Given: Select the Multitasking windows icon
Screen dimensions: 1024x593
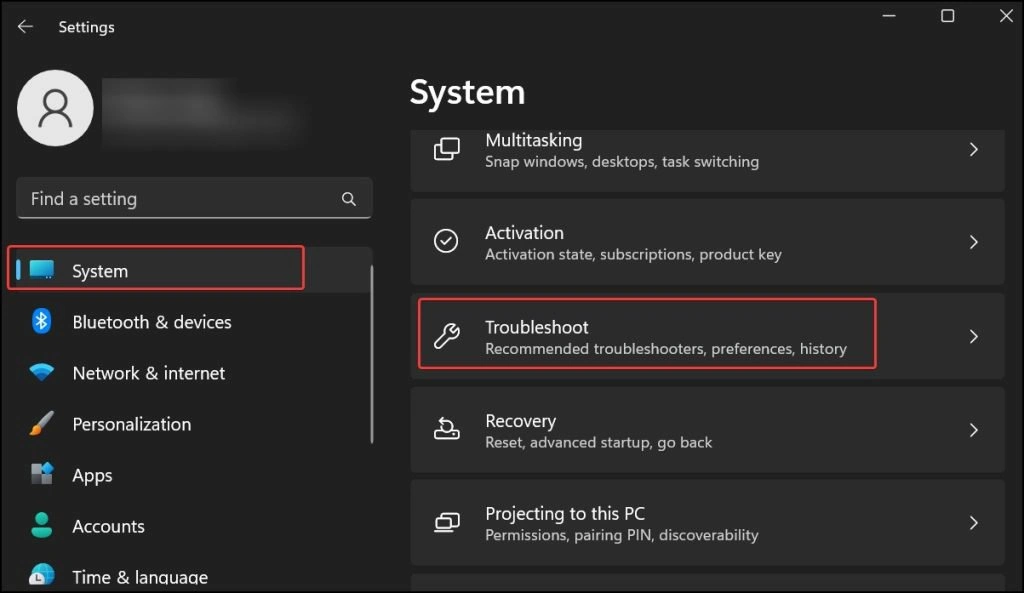Looking at the screenshot, I should 446,149.
